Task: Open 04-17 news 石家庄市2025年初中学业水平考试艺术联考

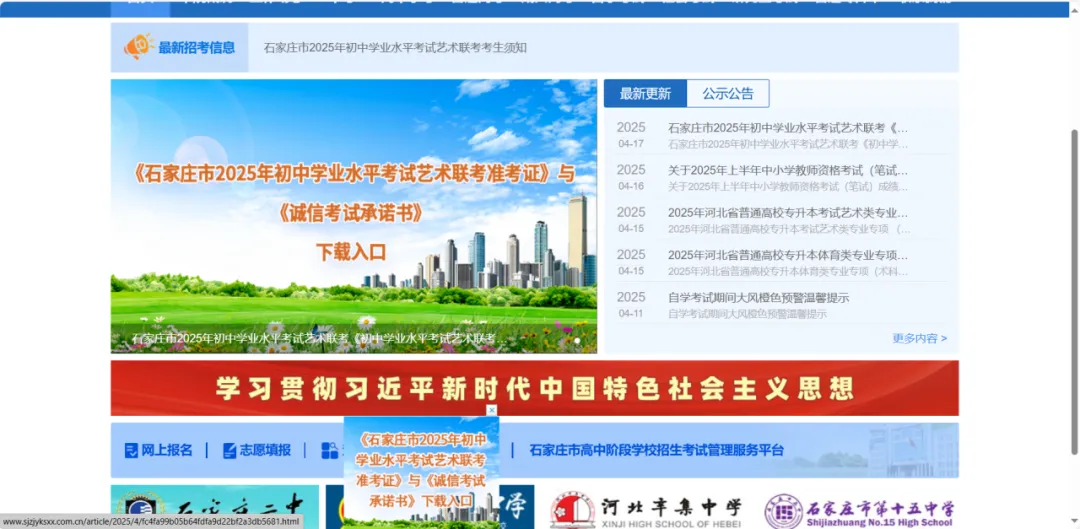Action: tap(788, 128)
